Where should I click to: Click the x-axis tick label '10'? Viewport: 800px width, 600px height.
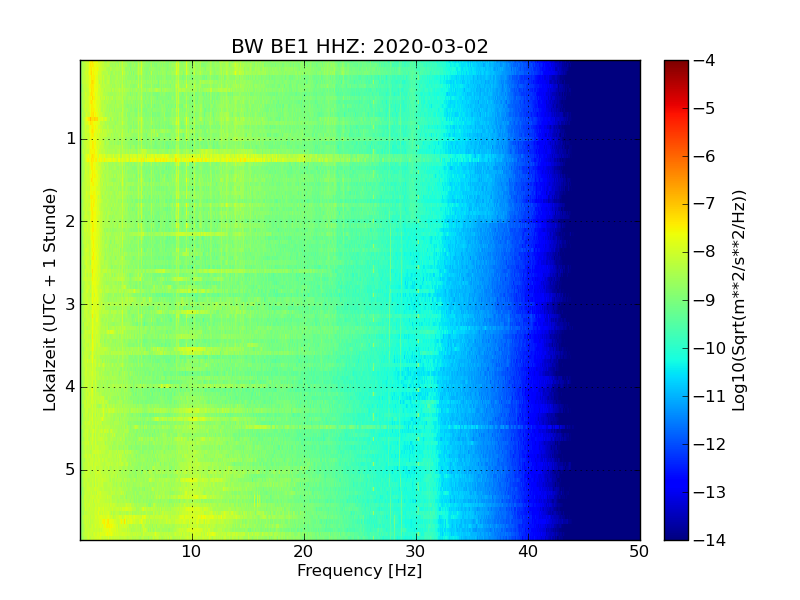[192, 552]
